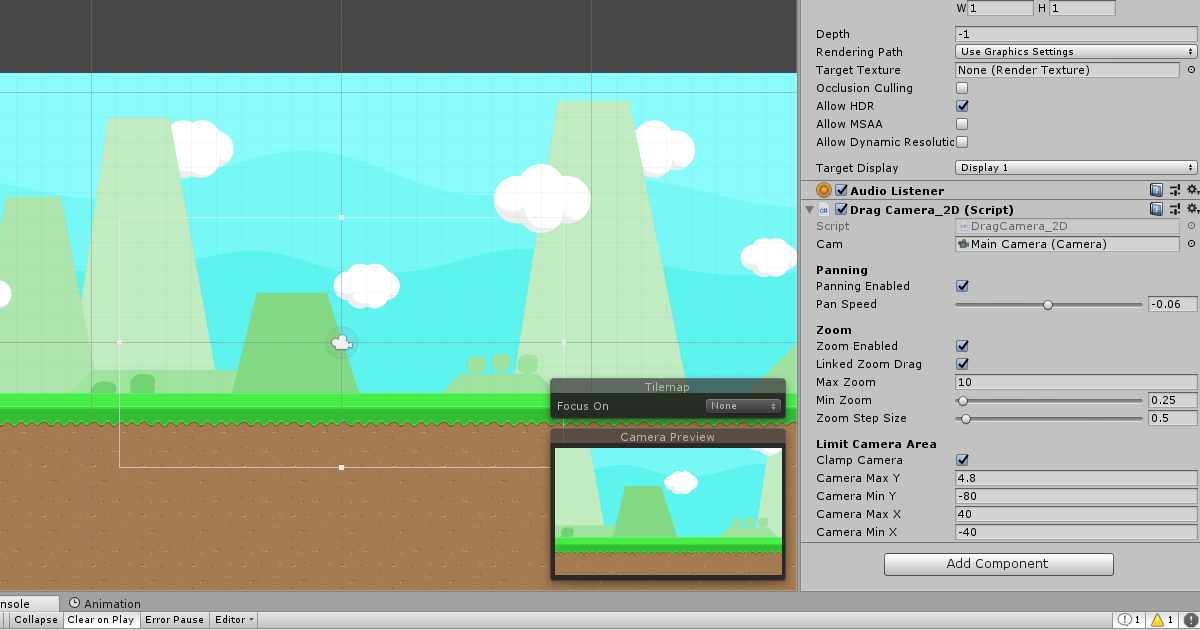
Task: Open the Focus On dropdown in Tilemap overlay
Action: pyautogui.click(x=743, y=406)
